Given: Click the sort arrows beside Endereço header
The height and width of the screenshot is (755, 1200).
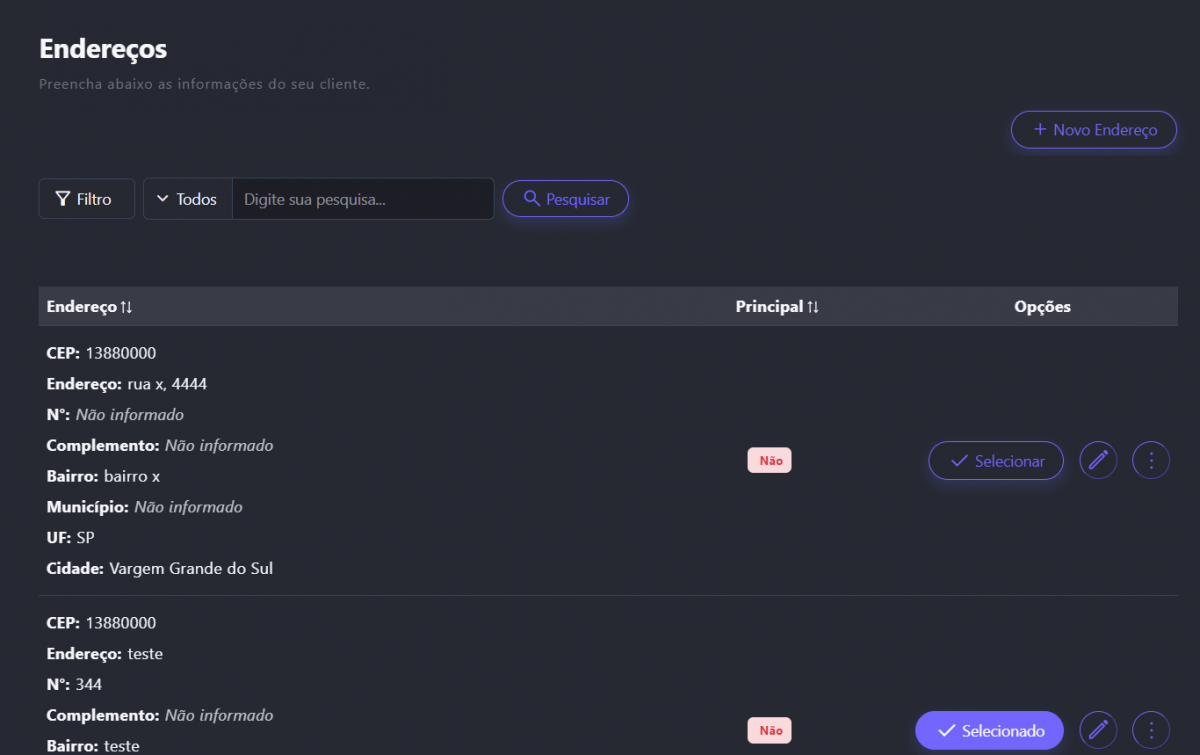Looking at the screenshot, I should point(126,307).
